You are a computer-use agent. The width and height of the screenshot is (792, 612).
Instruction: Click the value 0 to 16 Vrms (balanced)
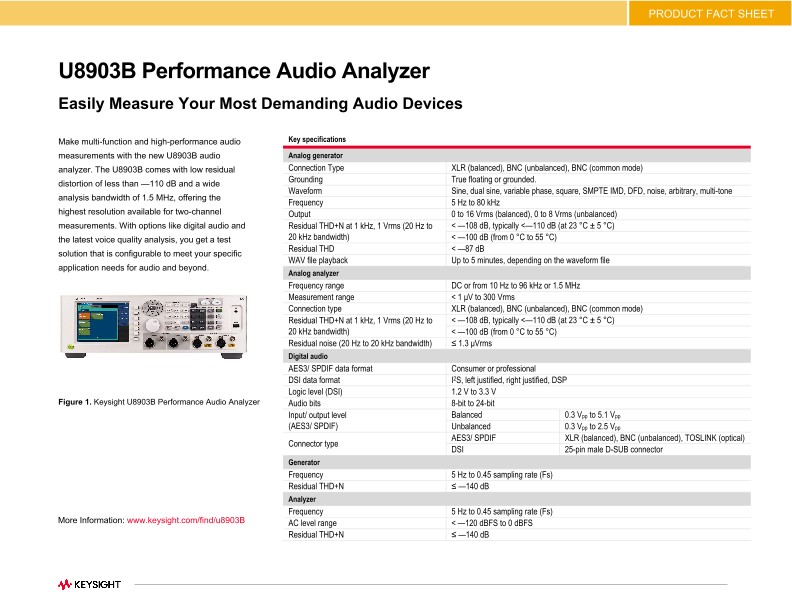pos(492,214)
